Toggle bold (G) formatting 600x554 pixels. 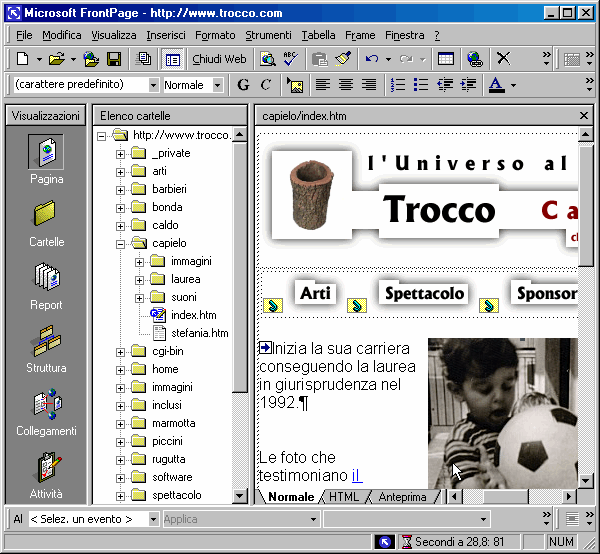click(x=244, y=85)
